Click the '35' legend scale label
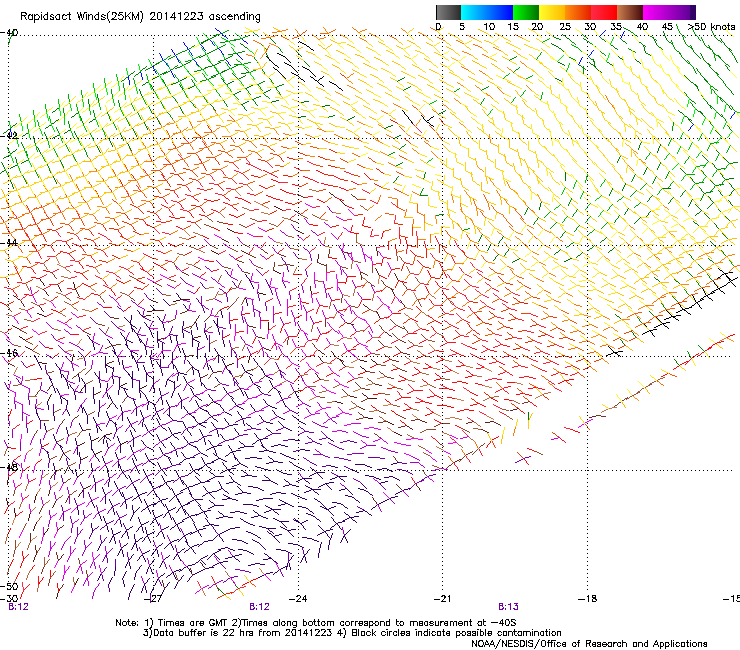The height and width of the screenshot is (650, 740). click(616, 27)
